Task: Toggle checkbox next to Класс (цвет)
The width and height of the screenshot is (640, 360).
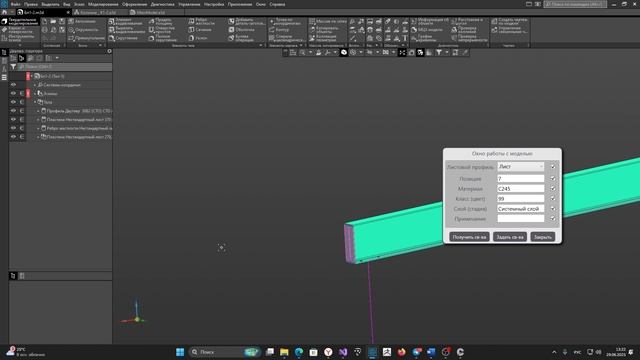Action: 553,198
